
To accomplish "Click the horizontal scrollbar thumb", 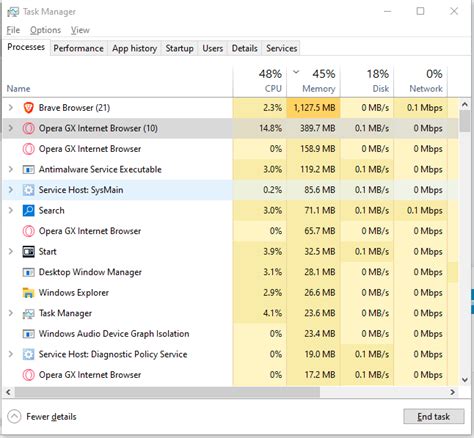I will pos(167,392).
